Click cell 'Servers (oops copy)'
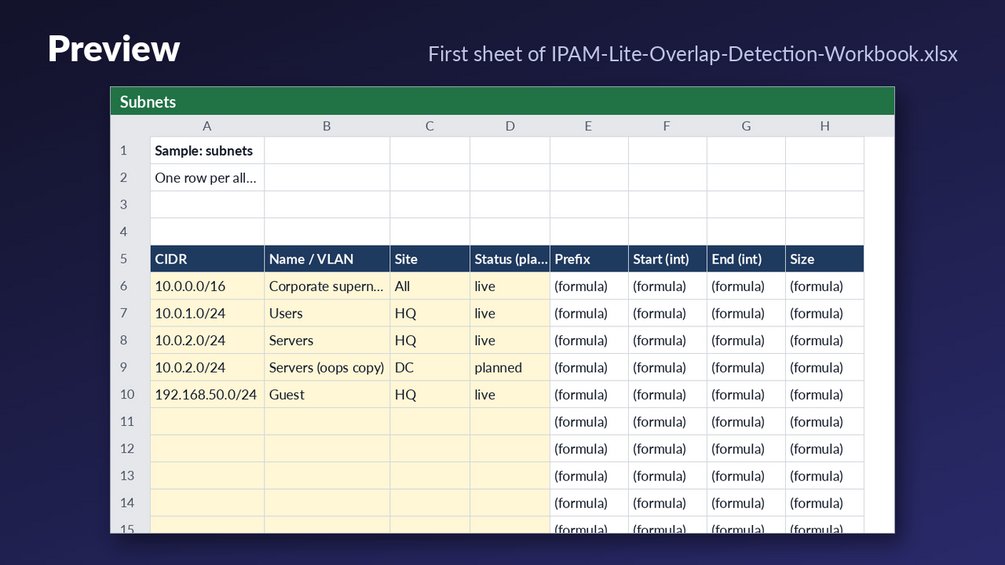The image size is (1005, 565). point(327,368)
